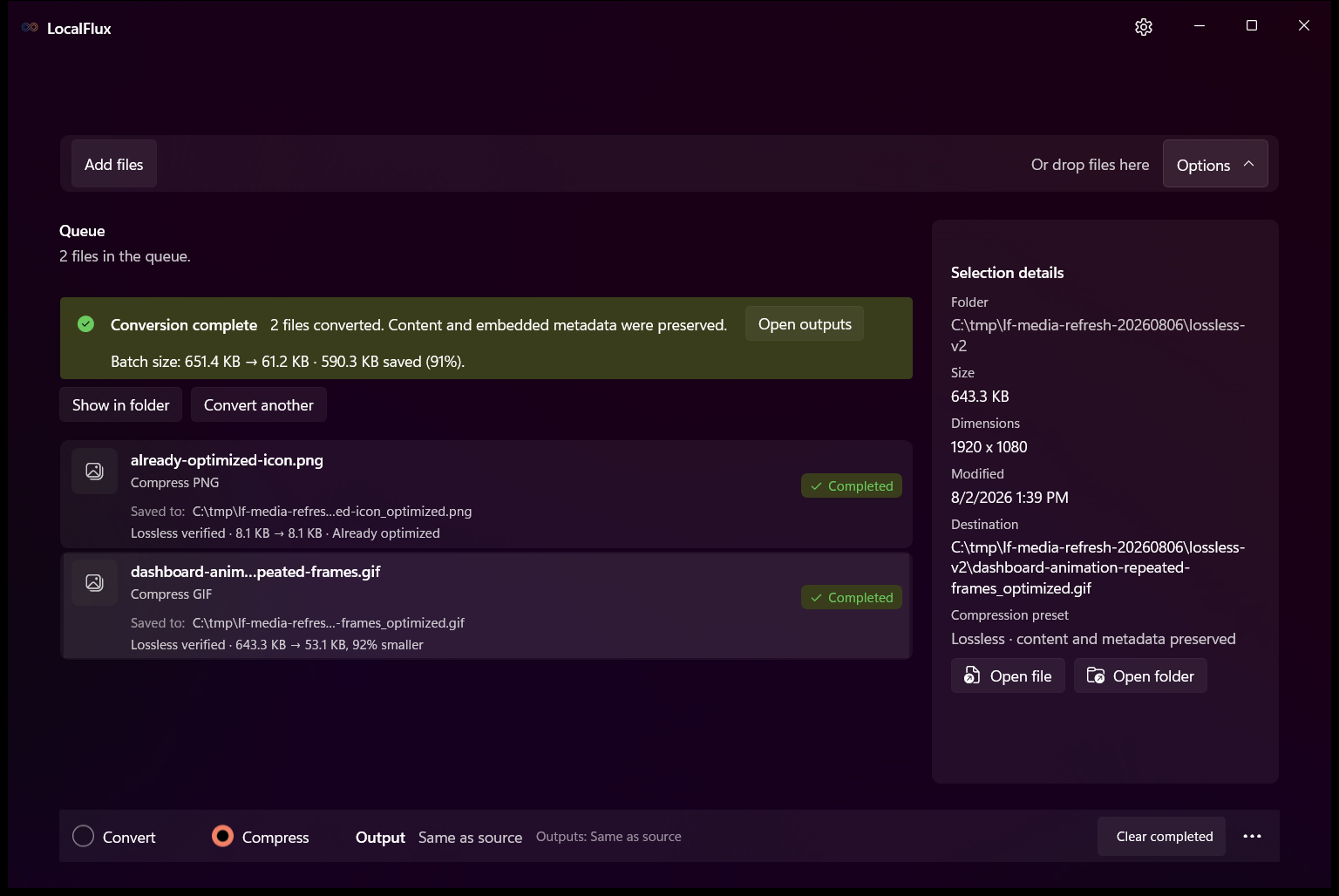Click the image icon for the dashboard GIF
This screenshot has width=1339, height=896.
94,583
